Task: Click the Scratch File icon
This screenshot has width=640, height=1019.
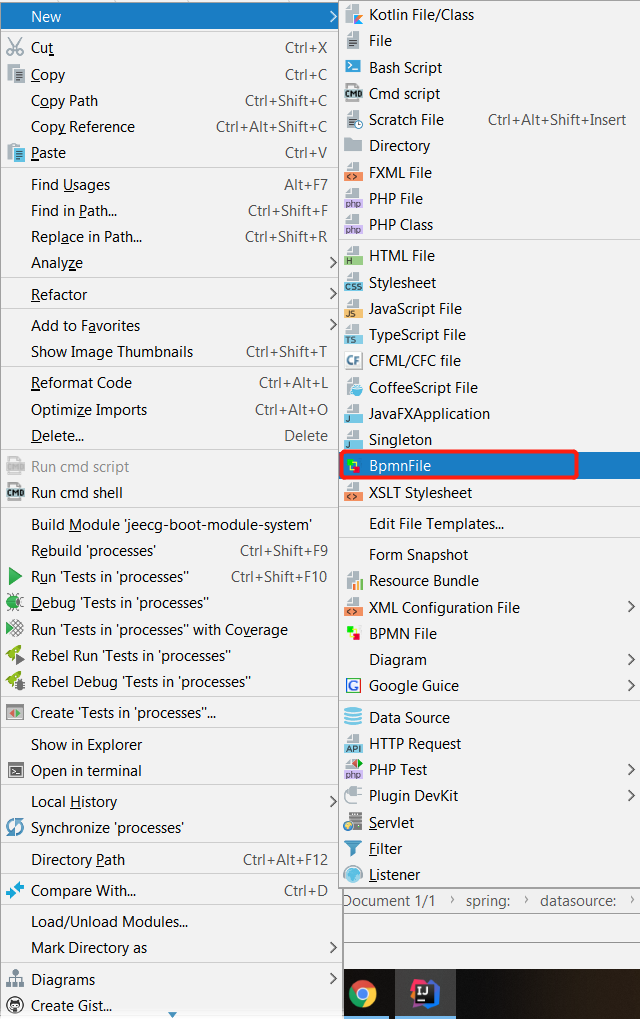Action: 353,120
